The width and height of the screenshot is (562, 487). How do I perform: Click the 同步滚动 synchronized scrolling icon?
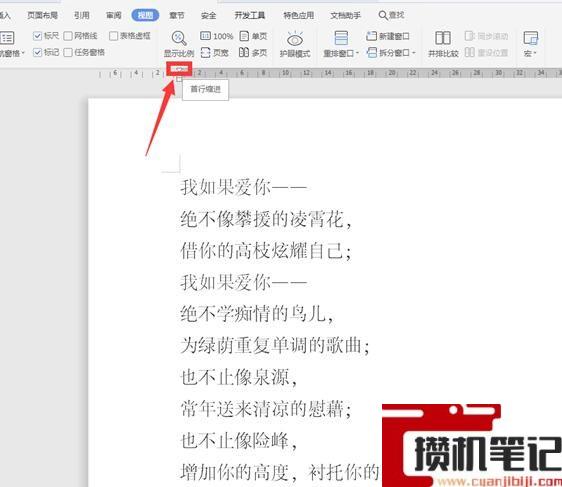click(x=470, y=35)
